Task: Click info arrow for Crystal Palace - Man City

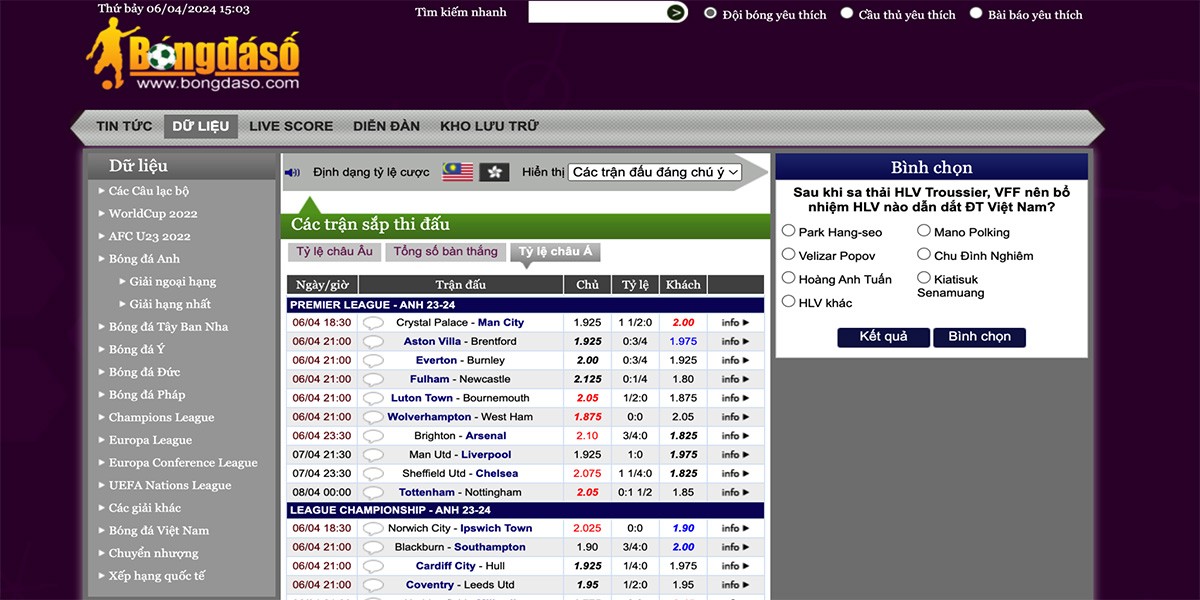Action: pyautogui.click(x=735, y=323)
